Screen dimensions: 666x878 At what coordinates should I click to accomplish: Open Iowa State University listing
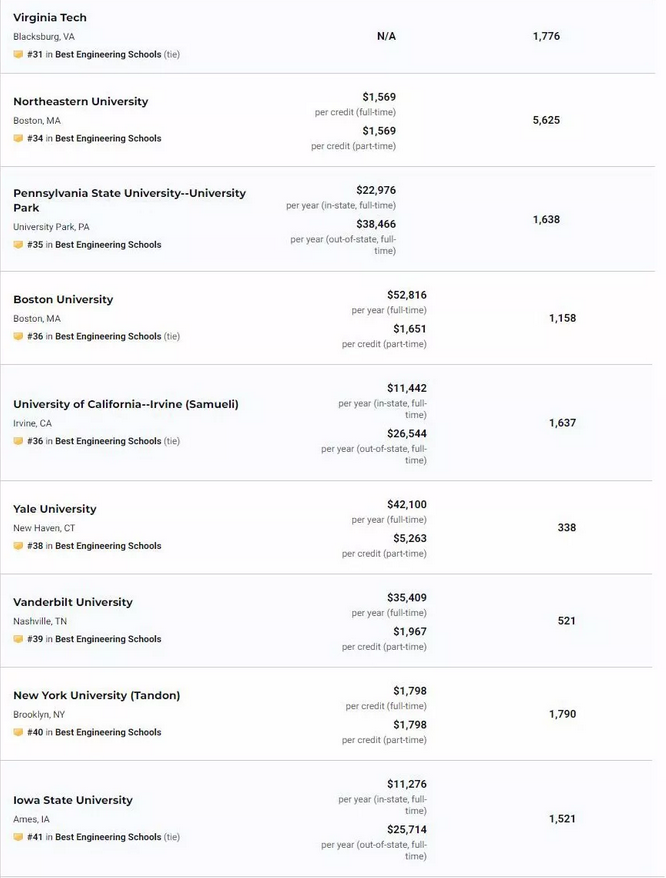[73, 800]
